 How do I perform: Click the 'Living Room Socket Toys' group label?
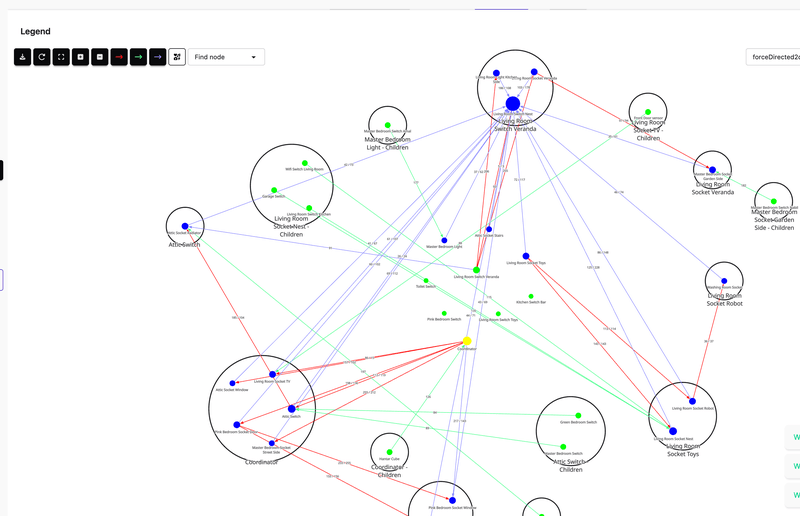683,450
